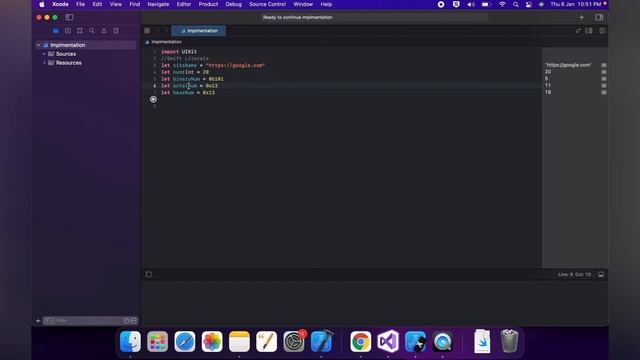Open the Find navigator magnifier icon
Image resolution: width=640 pixels, height=360 pixels.
coord(92,31)
